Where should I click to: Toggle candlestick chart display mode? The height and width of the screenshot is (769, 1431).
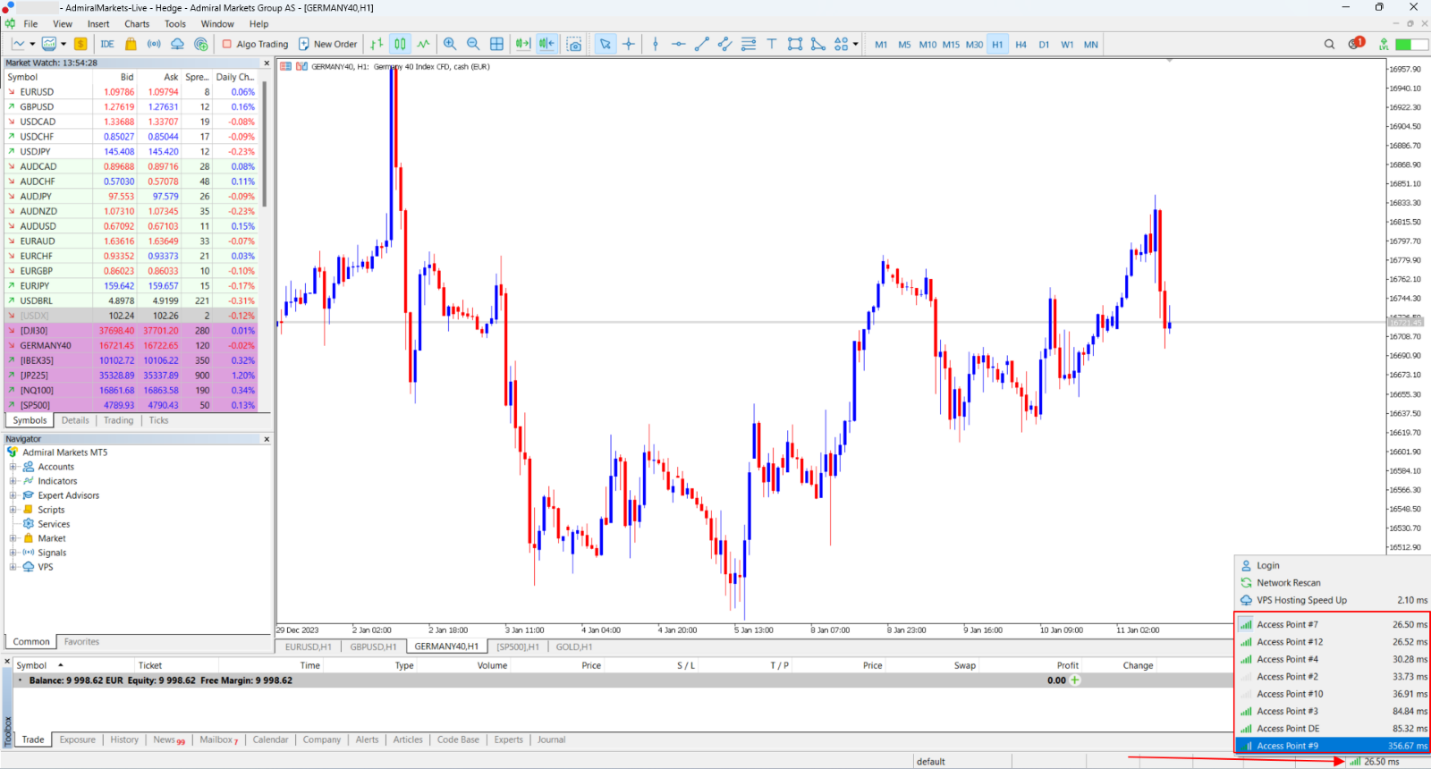400,44
